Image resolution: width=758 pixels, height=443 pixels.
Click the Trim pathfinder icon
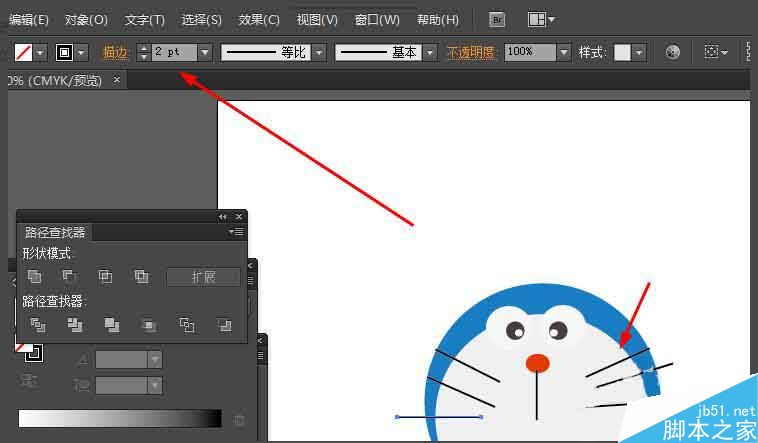[x=75, y=325]
